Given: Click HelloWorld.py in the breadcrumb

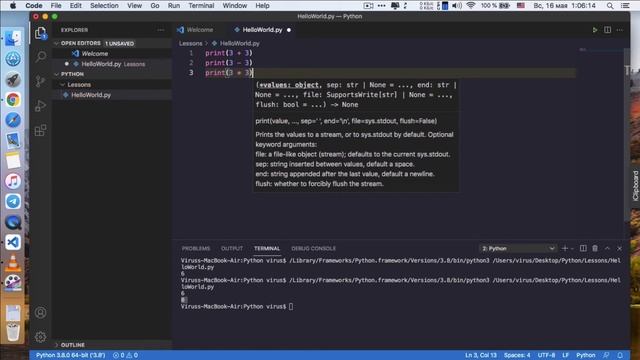Looking at the screenshot, I should click(240, 43).
